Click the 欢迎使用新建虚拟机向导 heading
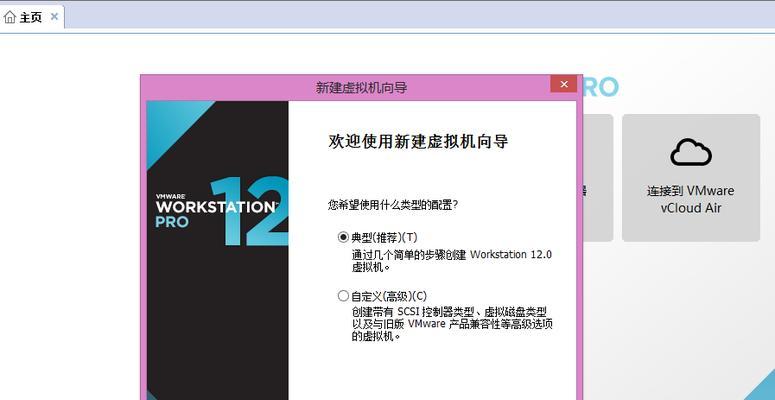The image size is (775, 400). (x=418, y=141)
